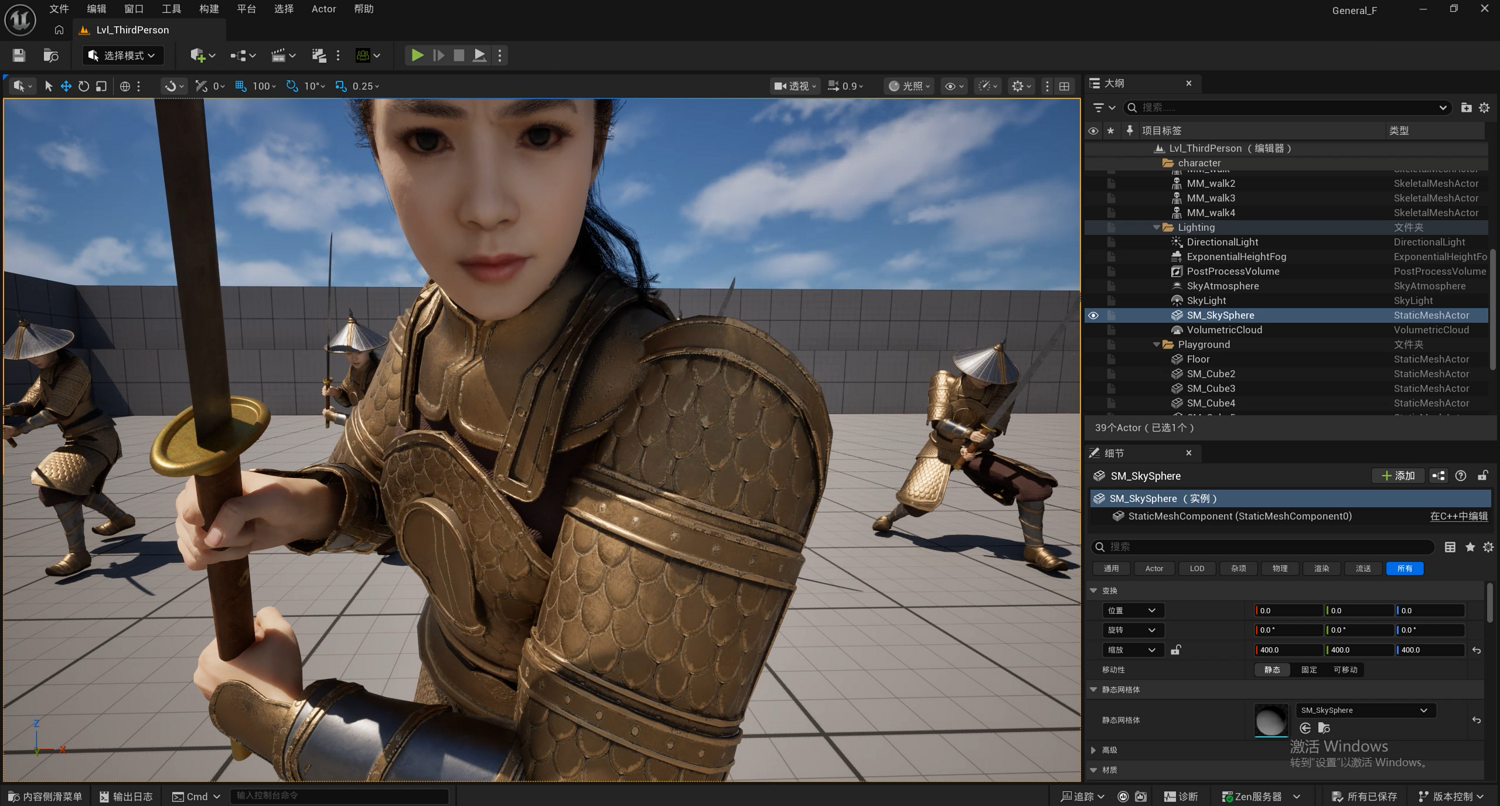Image resolution: width=1500 pixels, height=806 pixels.
Task: Open the 光照 lit view mode dropdown
Action: point(910,86)
